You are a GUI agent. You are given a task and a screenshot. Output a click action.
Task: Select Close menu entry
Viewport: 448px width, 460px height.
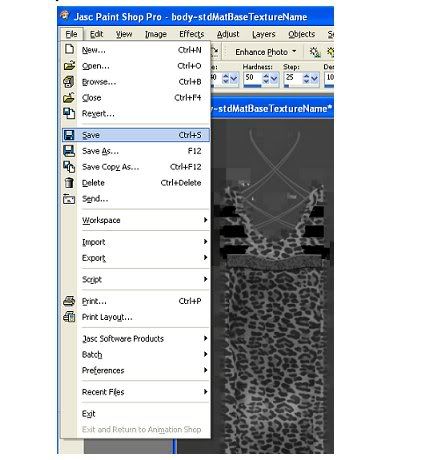[136, 98]
